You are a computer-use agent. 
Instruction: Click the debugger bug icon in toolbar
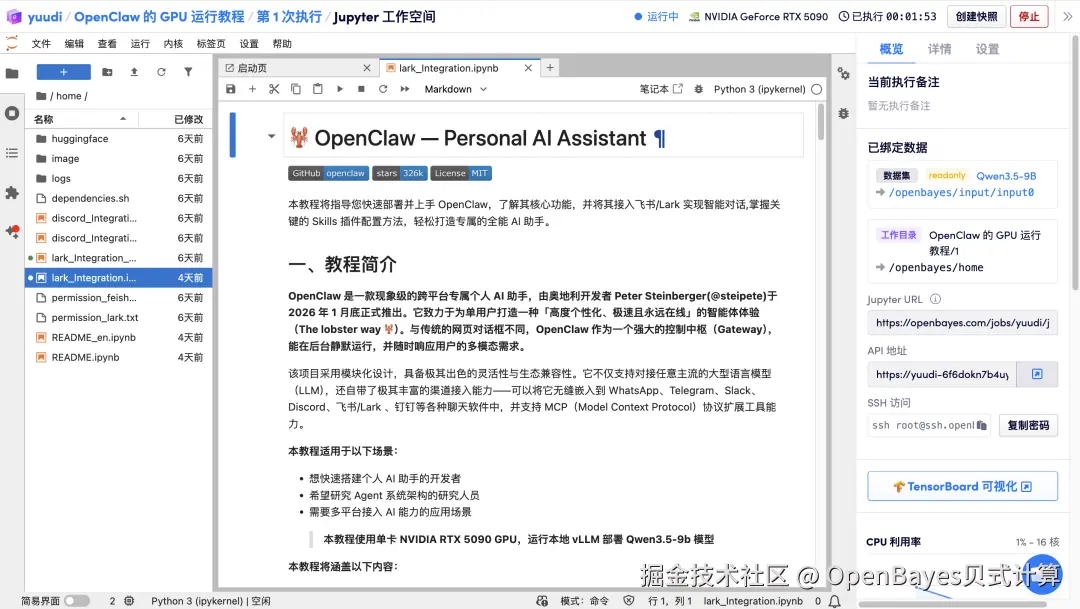698,89
